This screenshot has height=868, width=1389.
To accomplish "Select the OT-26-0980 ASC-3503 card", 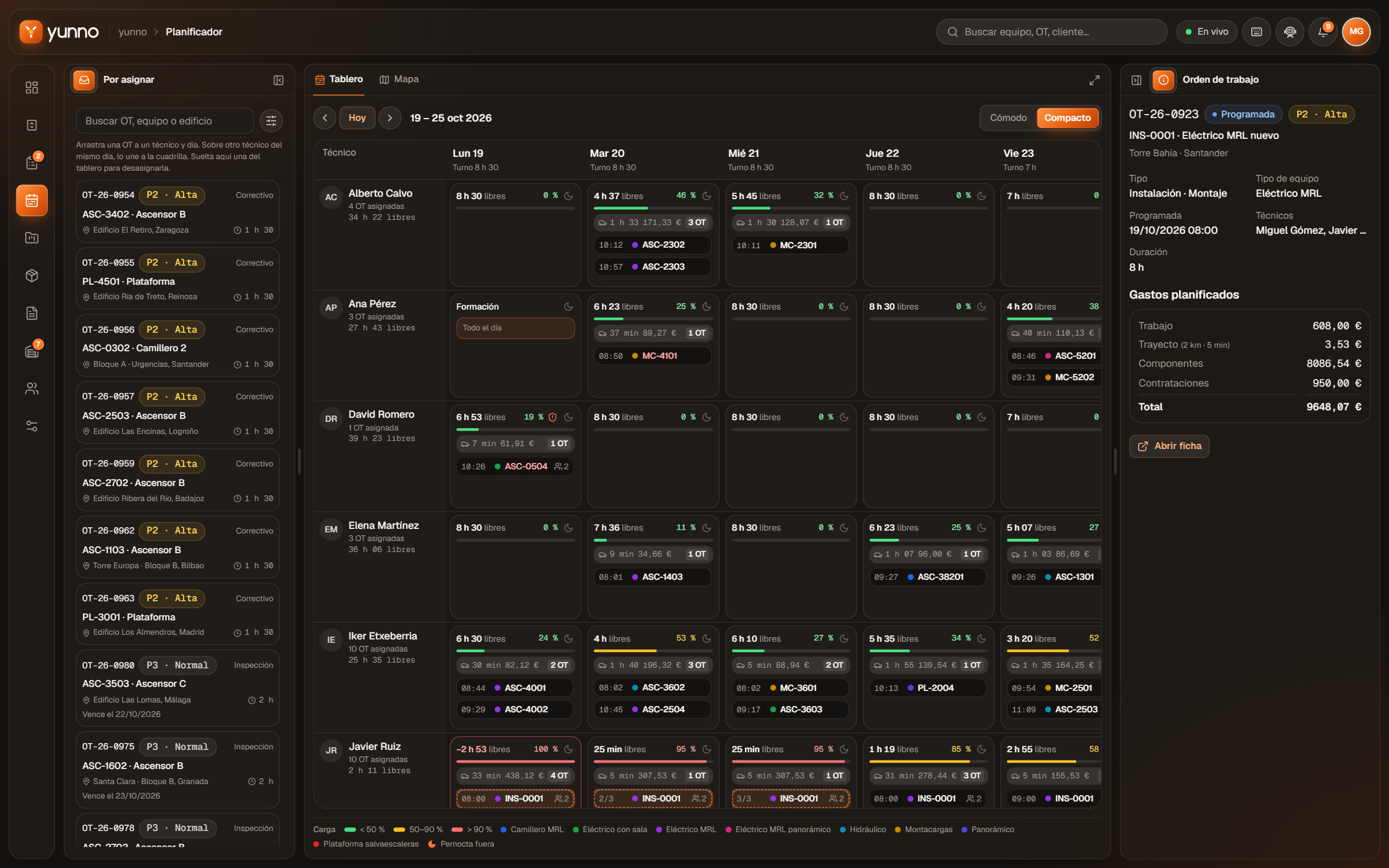I will click(x=178, y=688).
